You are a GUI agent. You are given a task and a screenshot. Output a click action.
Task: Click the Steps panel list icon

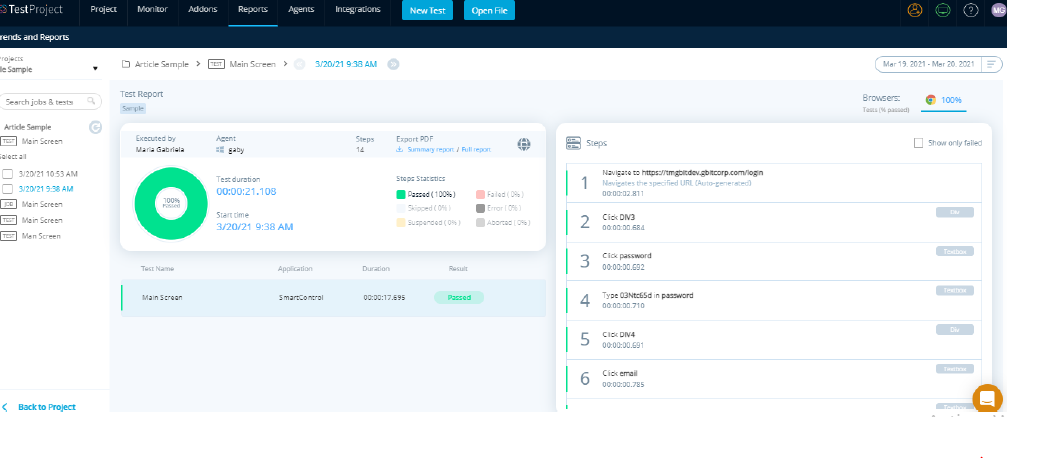tap(573, 143)
